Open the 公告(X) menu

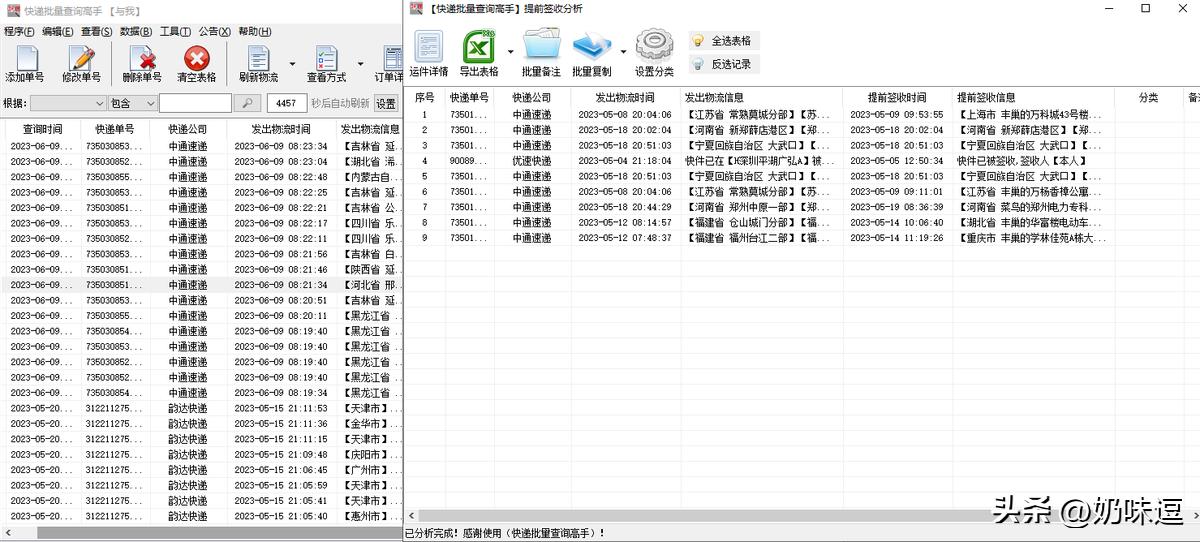pos(215,32)
